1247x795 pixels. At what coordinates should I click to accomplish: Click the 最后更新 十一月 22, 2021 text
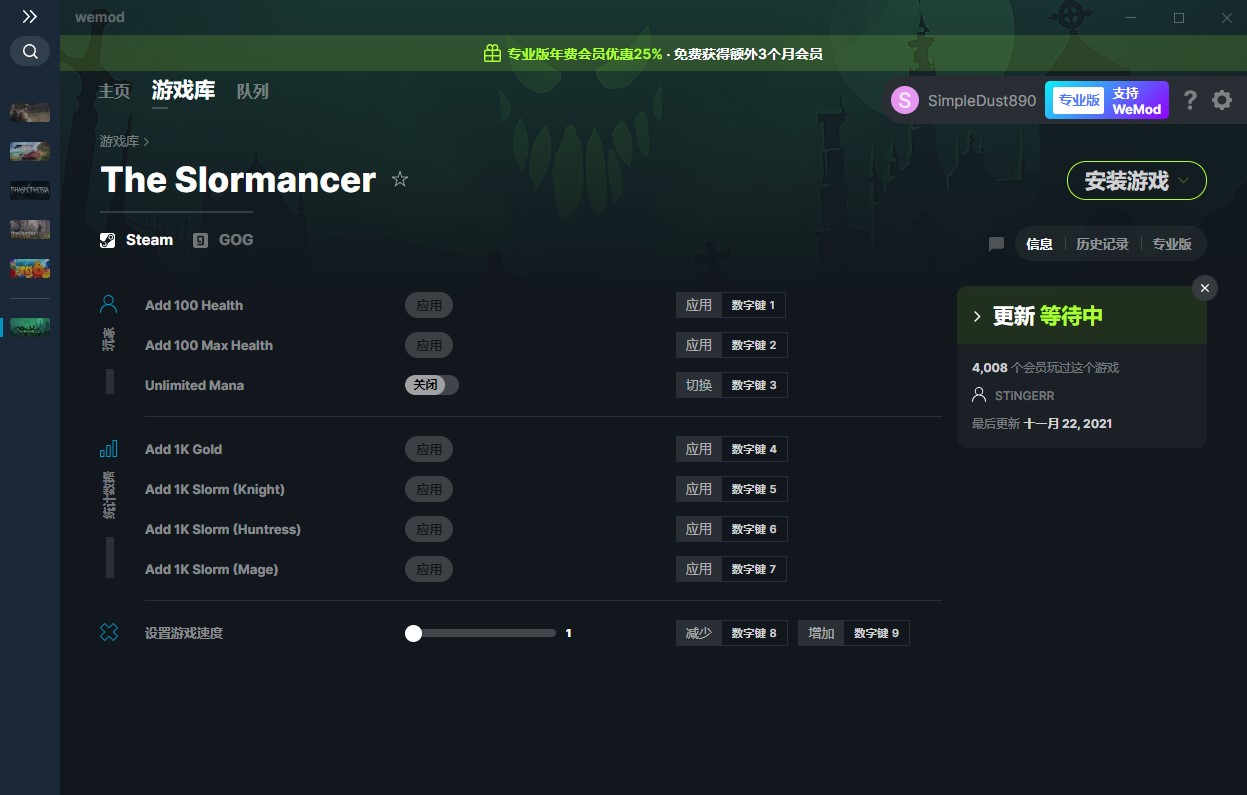(x=1042, y=424)
